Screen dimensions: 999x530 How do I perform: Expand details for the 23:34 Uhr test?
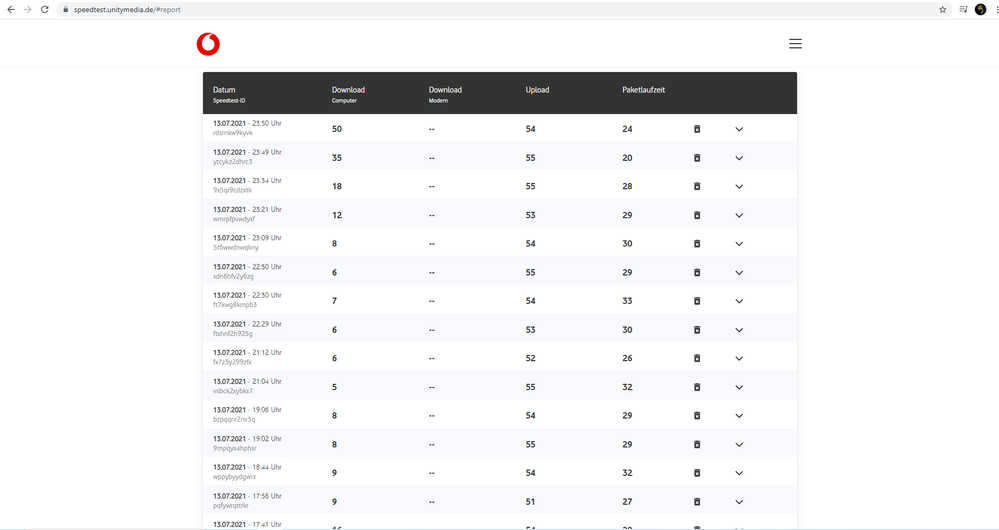(x=739, y=187)
